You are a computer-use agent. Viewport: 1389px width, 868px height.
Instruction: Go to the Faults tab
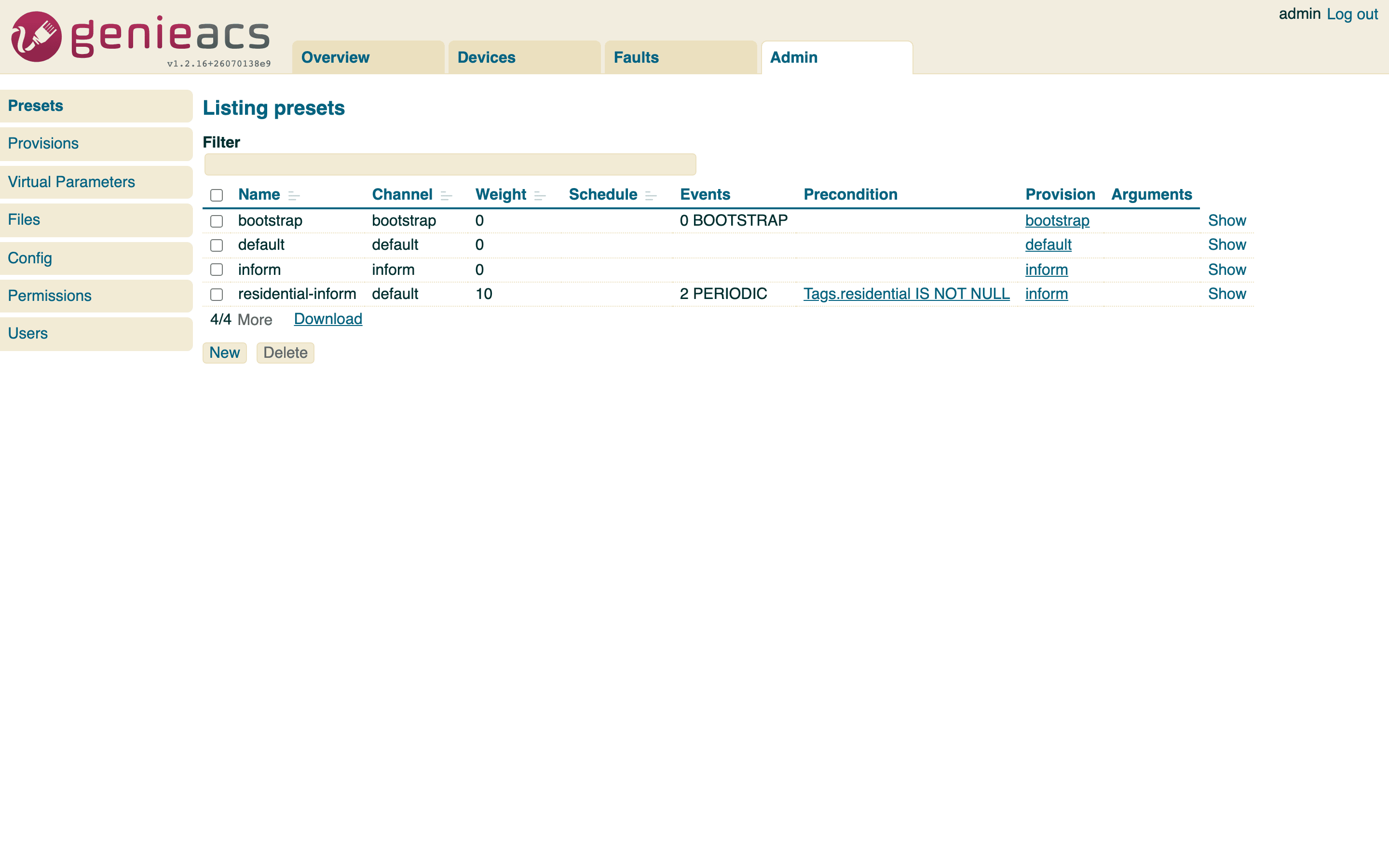tap(680, 57)
